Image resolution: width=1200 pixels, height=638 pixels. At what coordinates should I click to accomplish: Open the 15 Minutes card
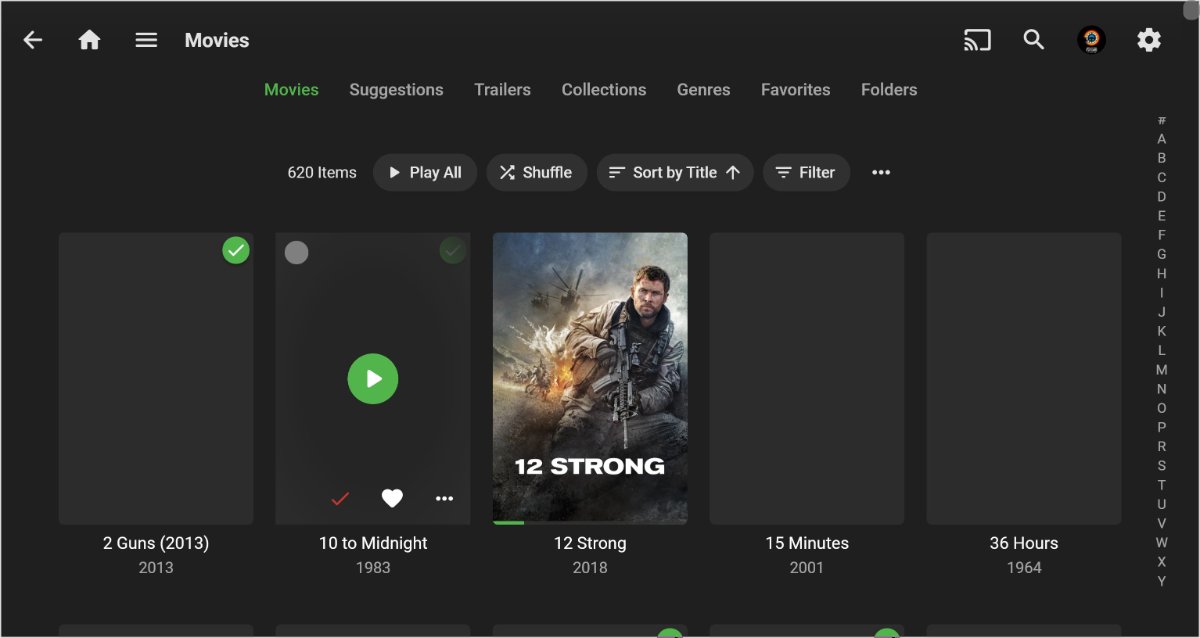807,378
